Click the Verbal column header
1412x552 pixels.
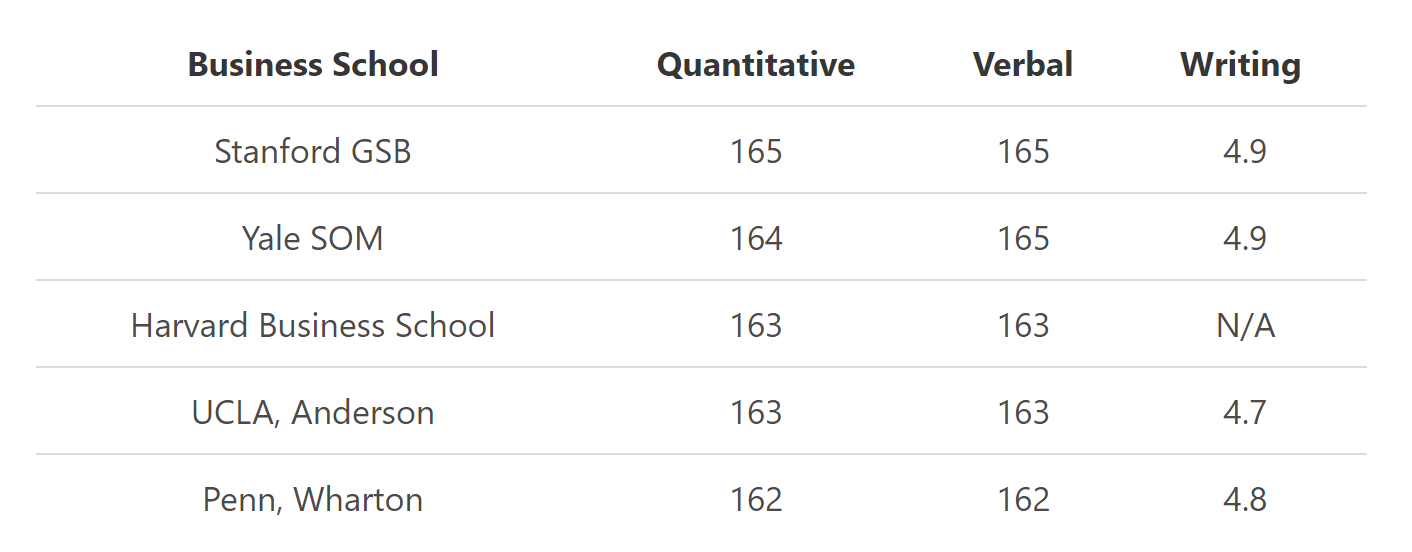pos(1023,65)
